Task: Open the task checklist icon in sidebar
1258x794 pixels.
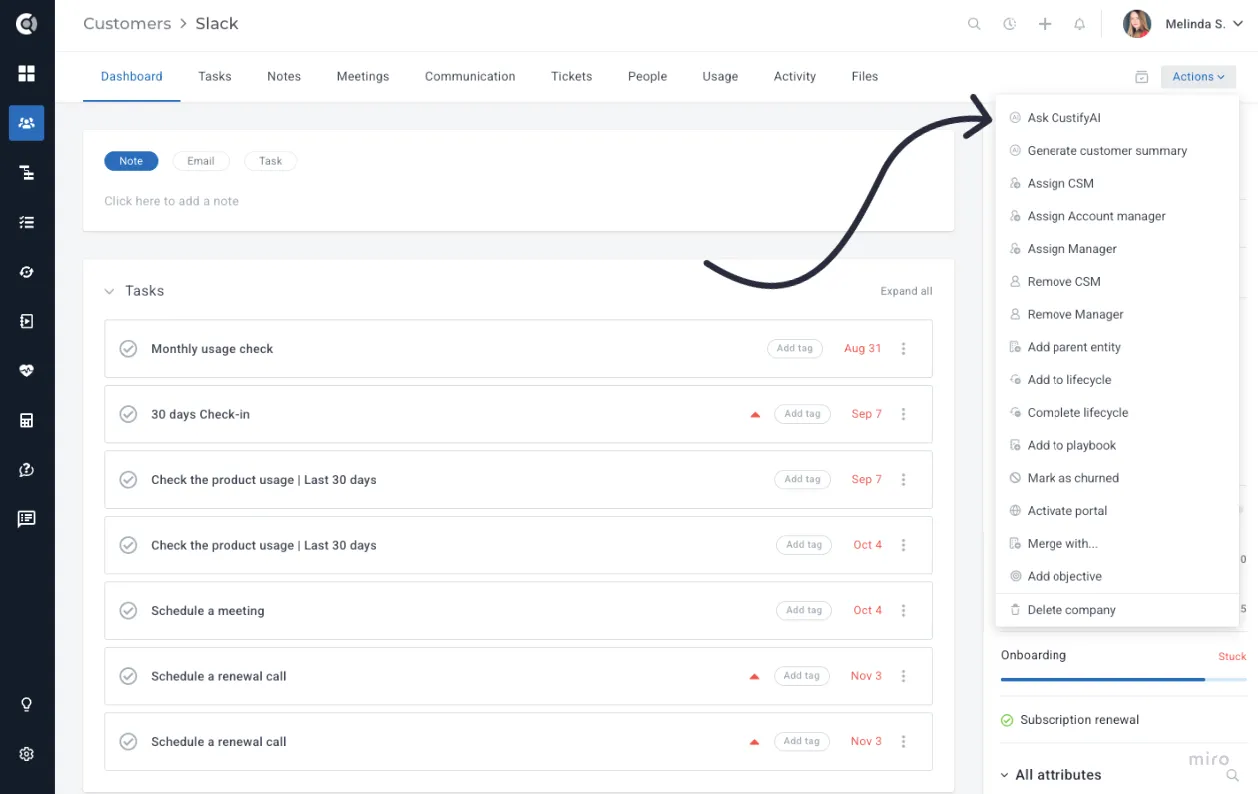Action: [x=27, y=222]
